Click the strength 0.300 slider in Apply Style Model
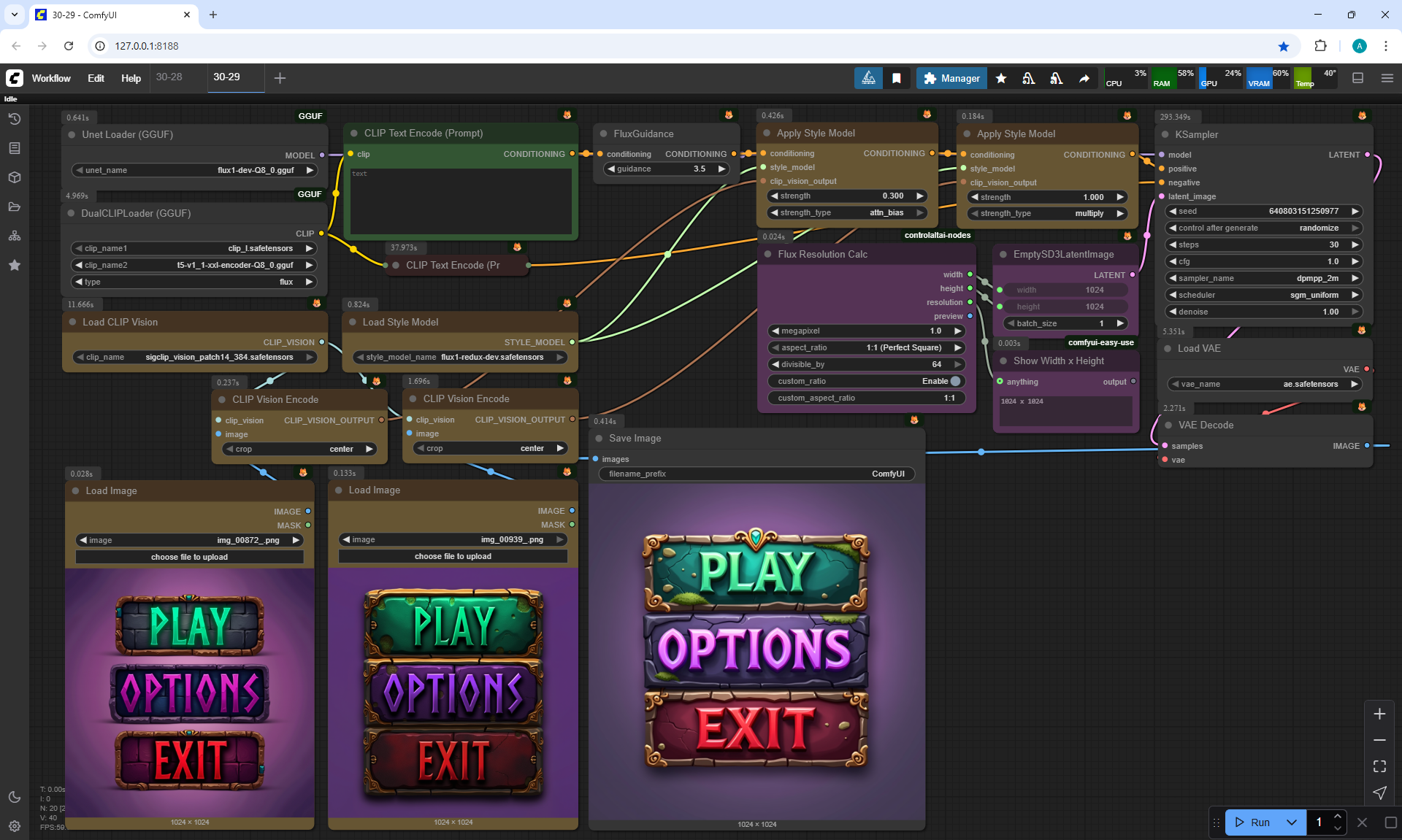The width and height of the screenshot is (1402, 840). pos(848,196)
